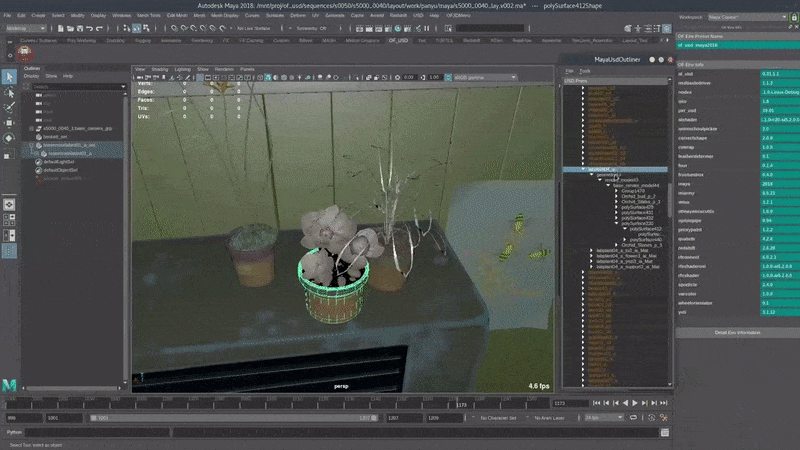Screen dimensions: 800x450
Task: Open the Mesh Tools menu
Action: (x=148, y=16)
